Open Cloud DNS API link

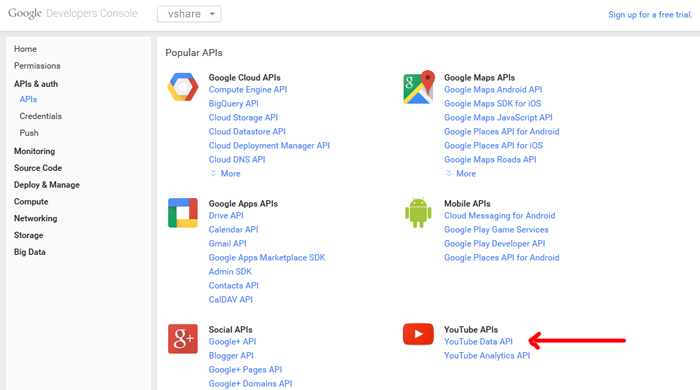pyautogui.click(x=237, y=160)
